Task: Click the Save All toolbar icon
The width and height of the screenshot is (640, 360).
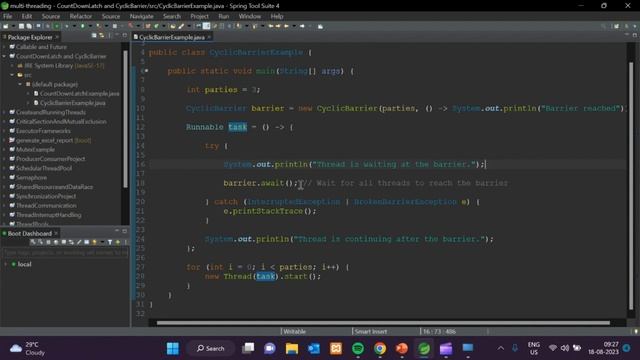Action: point(29,26)
